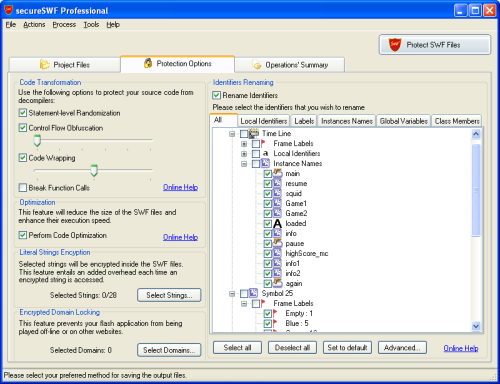Collapse the Instance Names tree node
The width and height of the screenshot is (500, 384).
point(244,164)
